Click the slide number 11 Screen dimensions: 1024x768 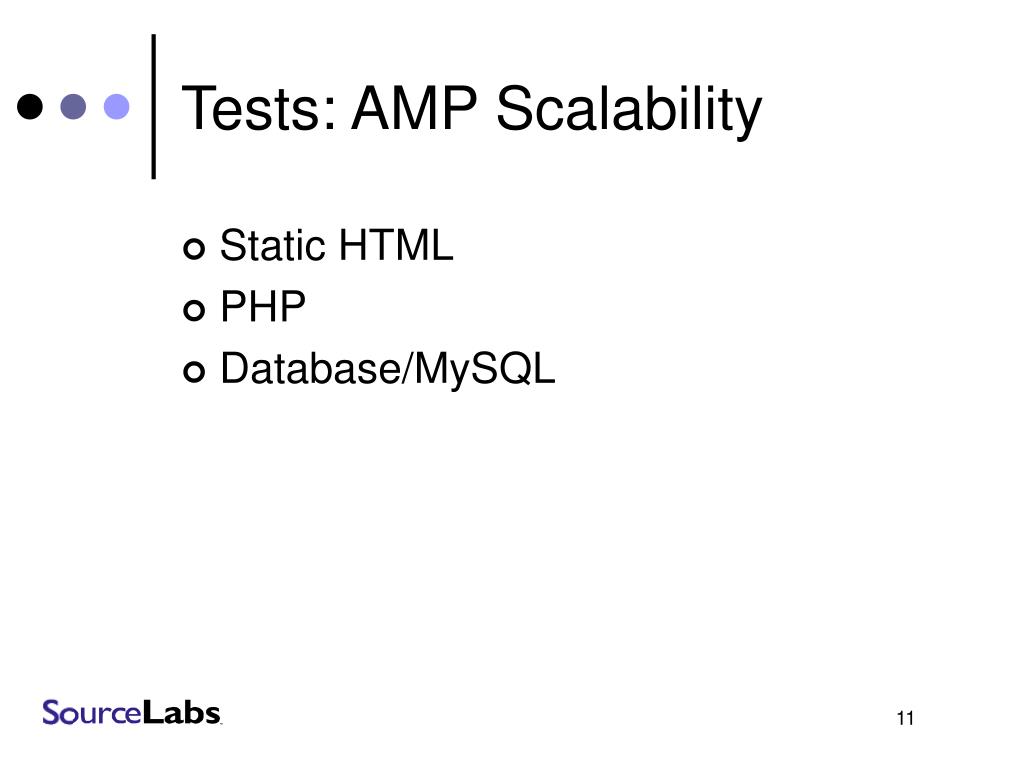click(905, 718)
